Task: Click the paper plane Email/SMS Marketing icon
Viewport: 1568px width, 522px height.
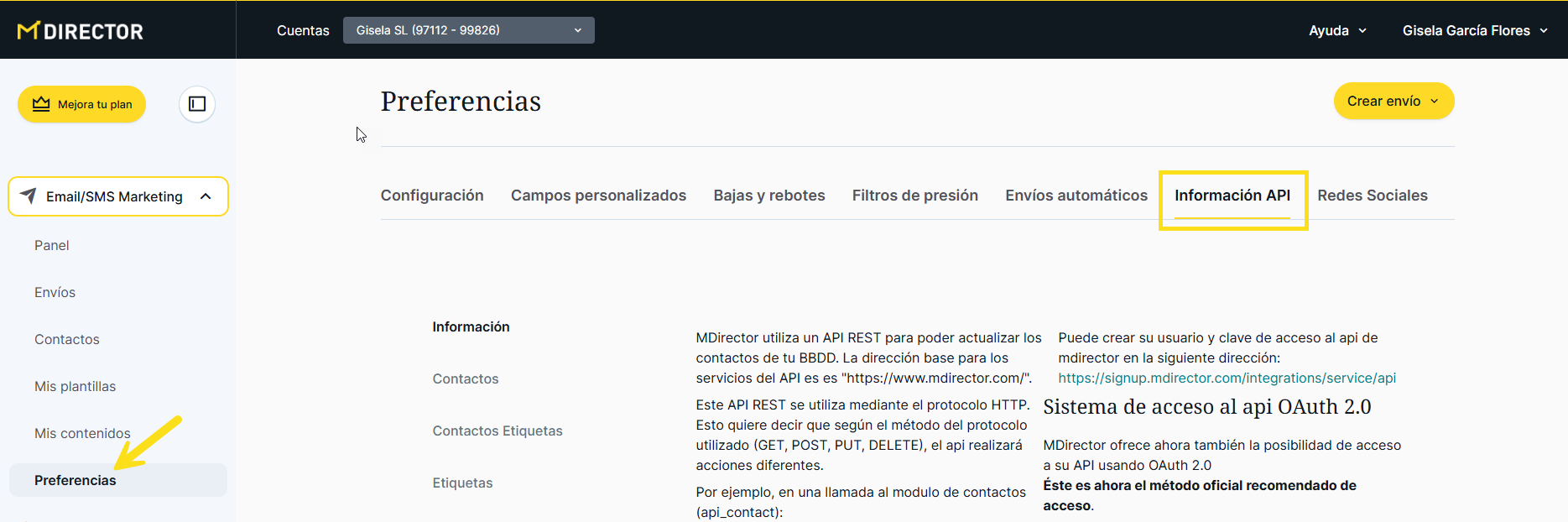Action: click(29, 196)
